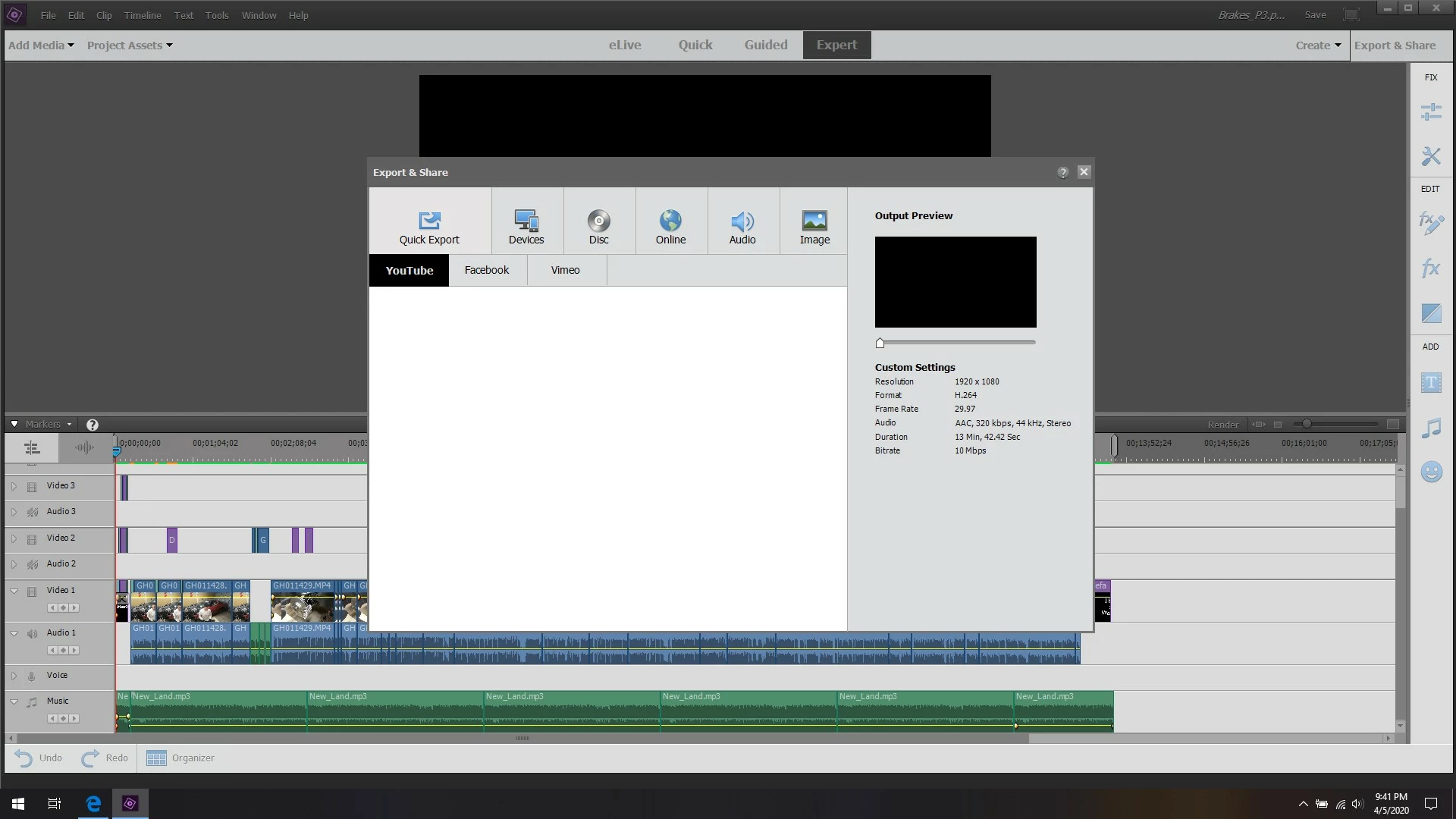Open the Disc export option
Viewport: 1456px width, 819px height.
pos(598,226)
